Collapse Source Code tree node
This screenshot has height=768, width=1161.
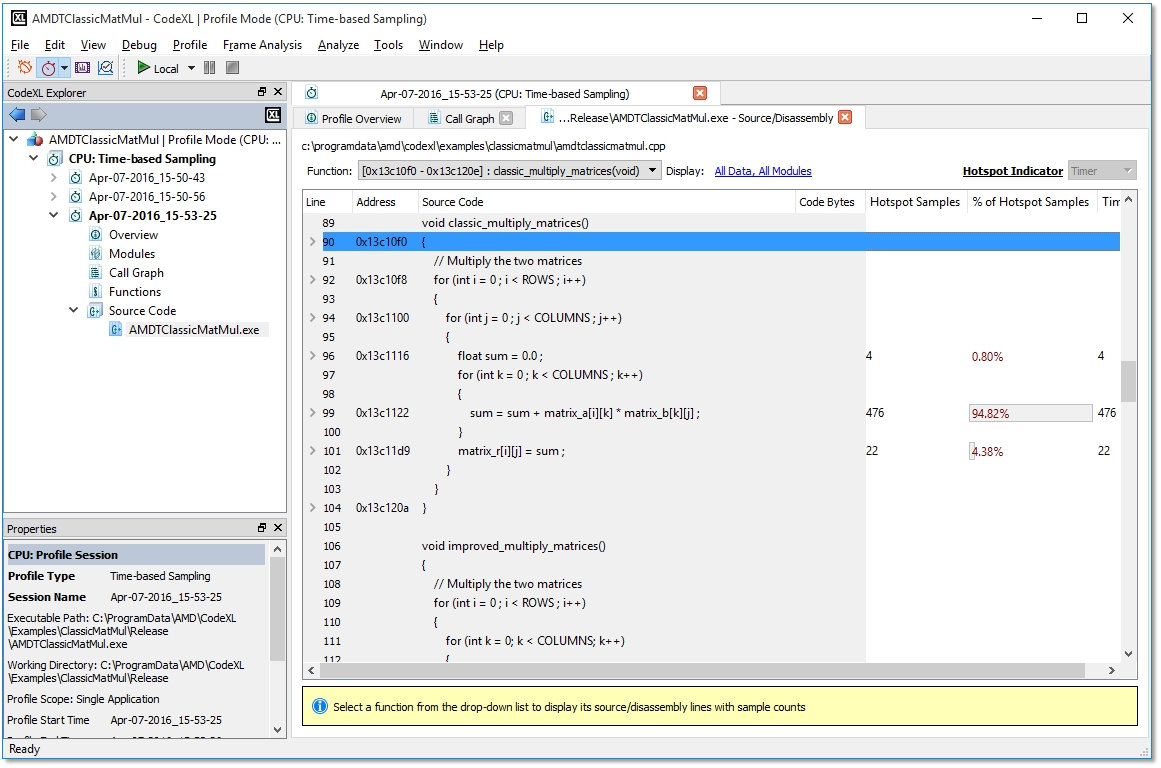[73, 310]
